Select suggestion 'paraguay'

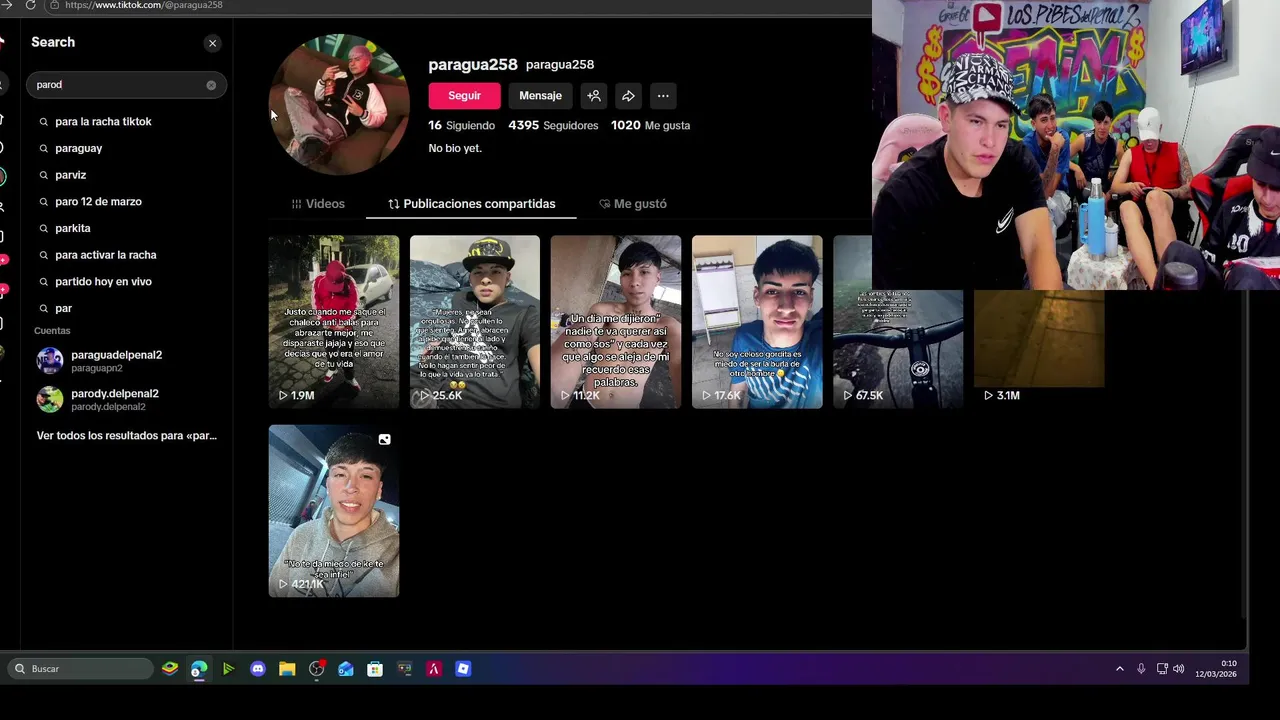point(78,148)
